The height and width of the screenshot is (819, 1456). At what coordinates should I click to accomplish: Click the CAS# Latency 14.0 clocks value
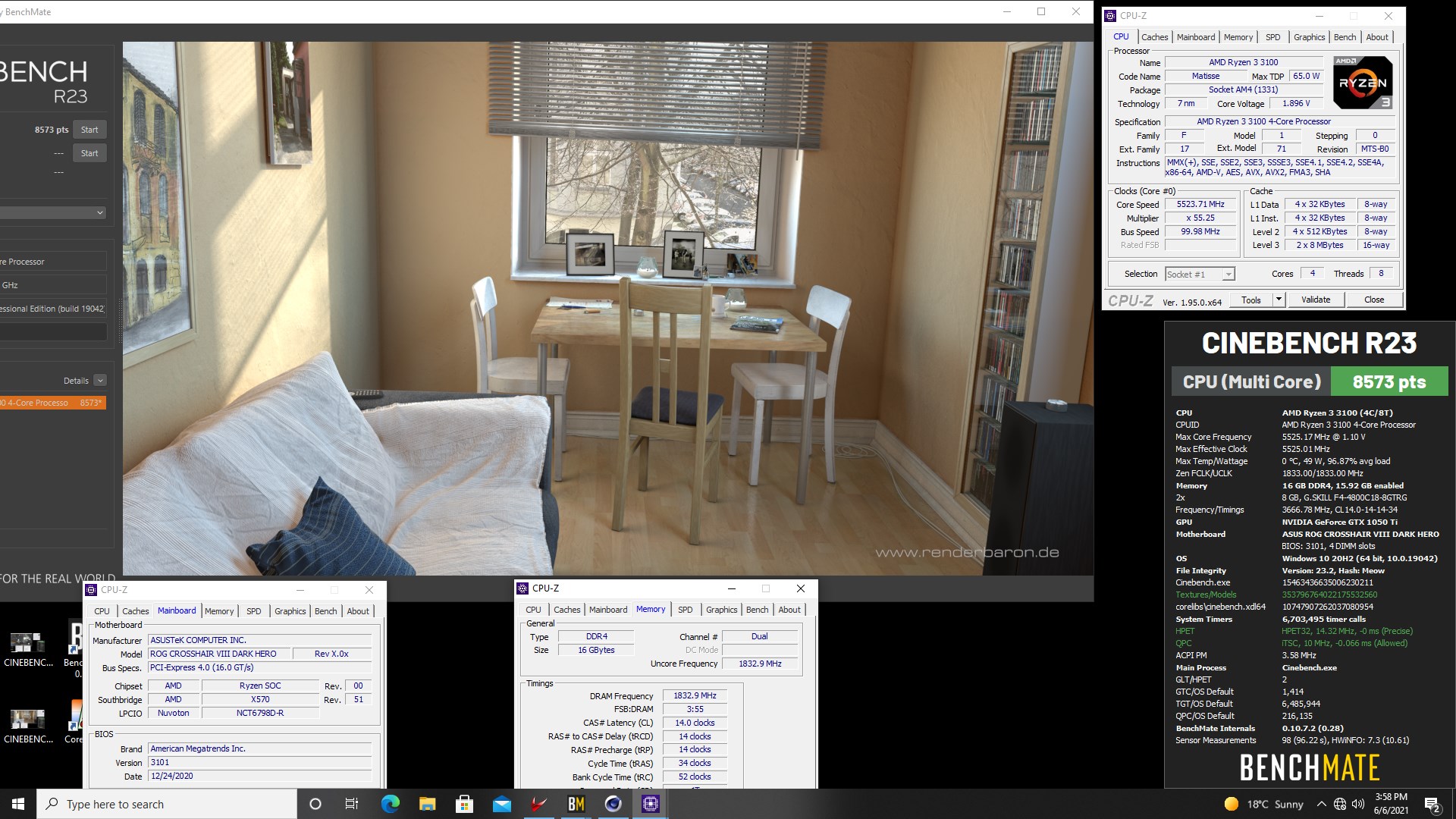click(694, 723)
